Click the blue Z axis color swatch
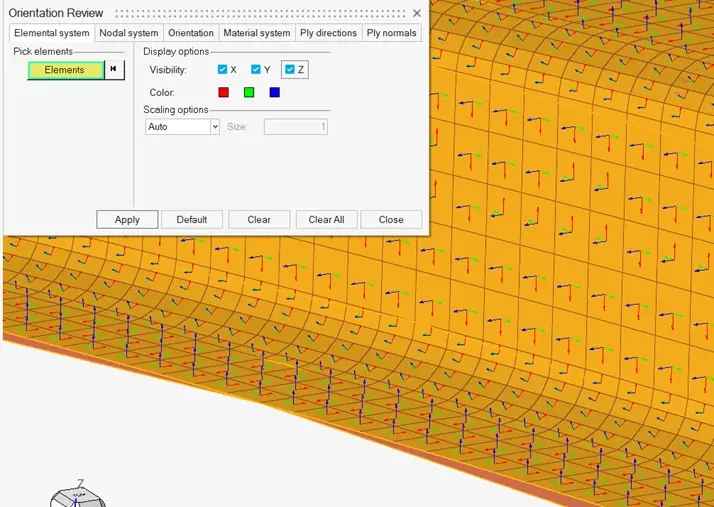The width and height of the screenshot is (714, 507). [275, 93]
